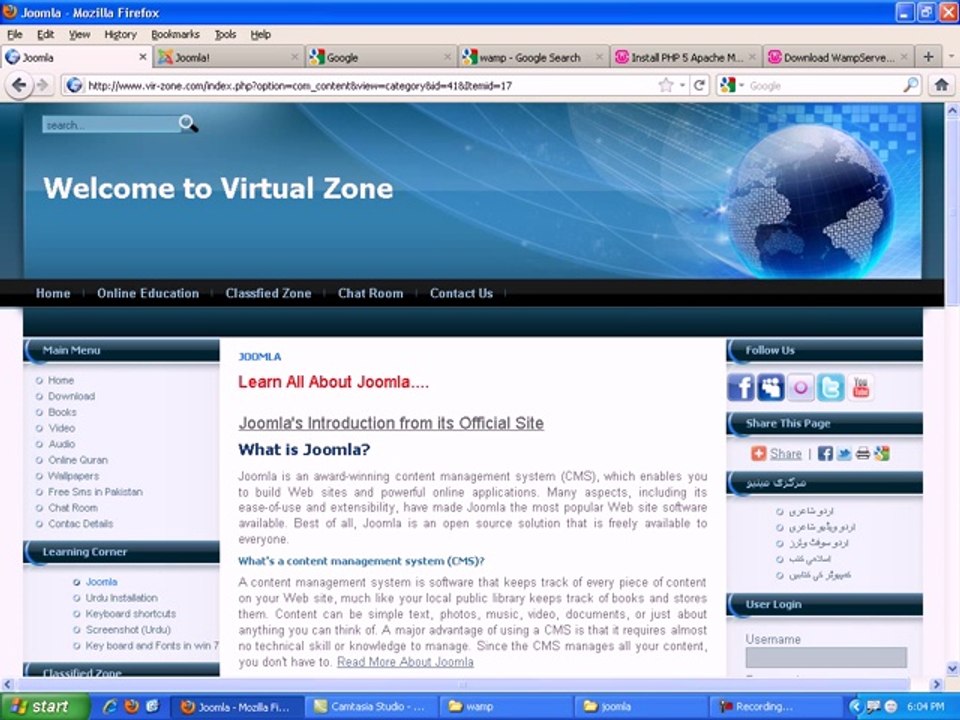This screenshot has width=960, height=720.
Task: Click the search magnifier in Google box
Action: click(x=911, y=85)
